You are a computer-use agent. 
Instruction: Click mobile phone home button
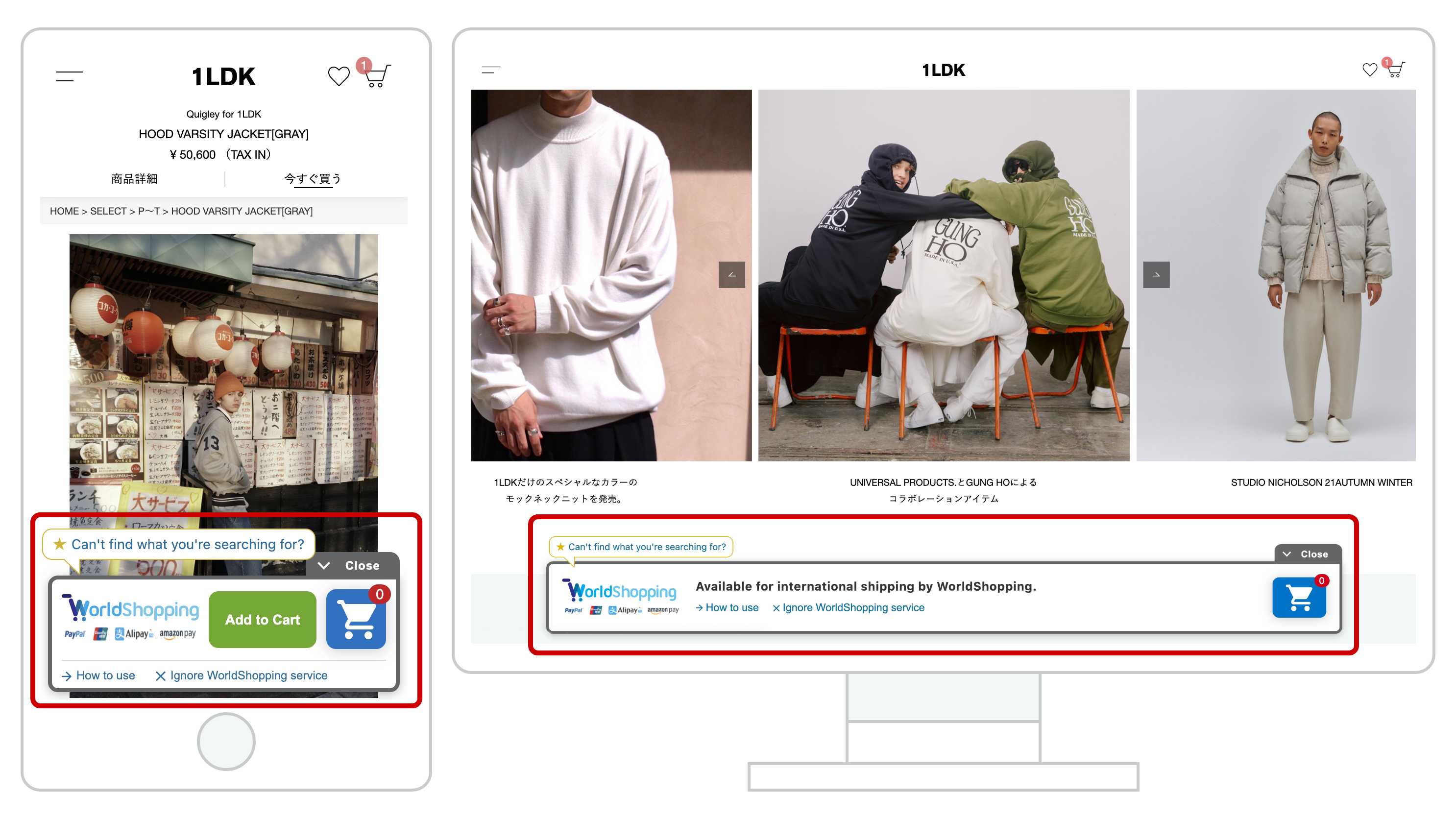pyautogui.click(x=226, y=741)
